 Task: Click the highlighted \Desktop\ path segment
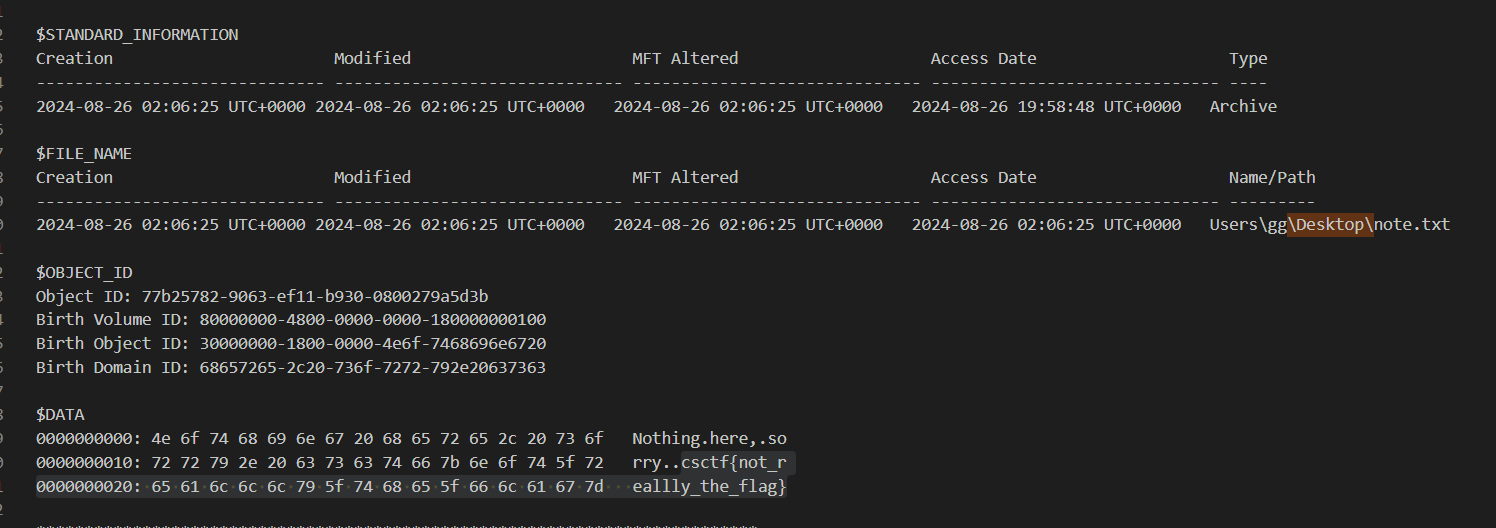(x=1330, y=225)
